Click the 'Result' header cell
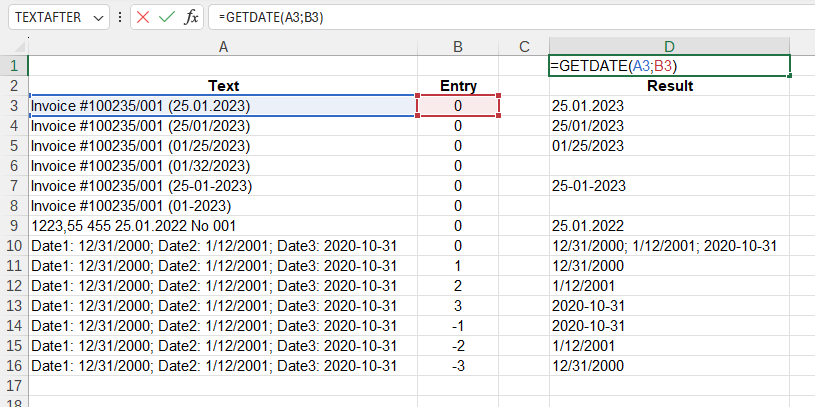Viewport: 815px width, 407px height. (669, 86)
